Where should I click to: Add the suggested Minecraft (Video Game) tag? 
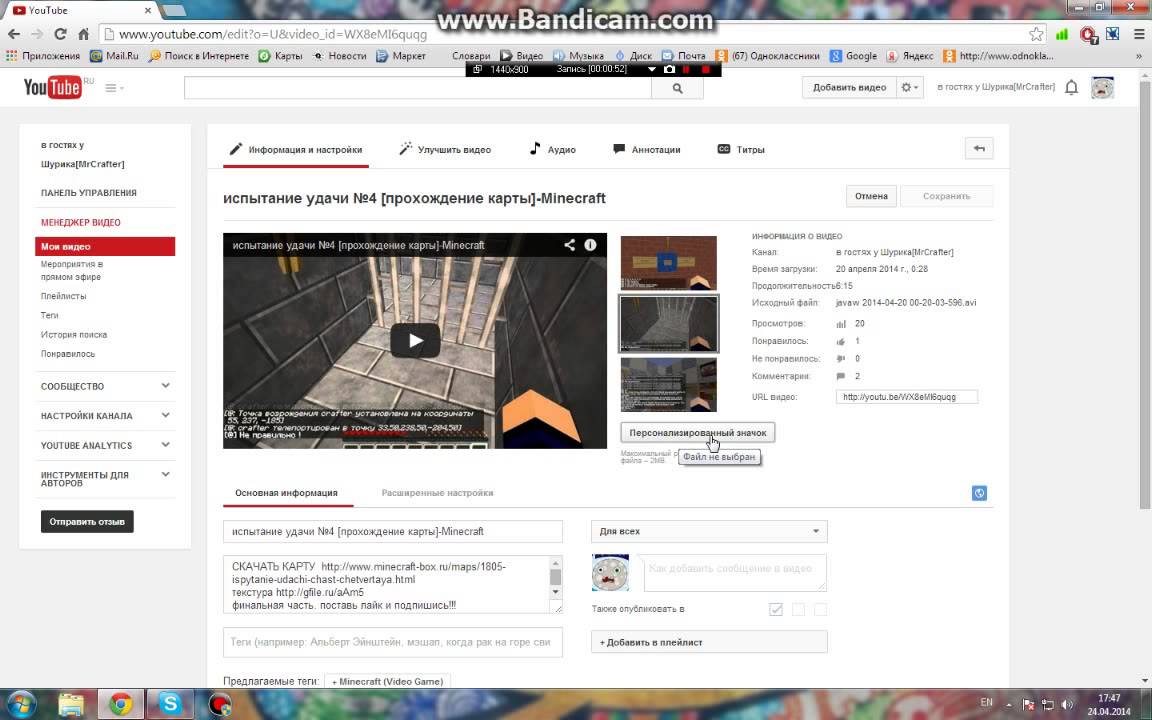(x=387, y=682)
